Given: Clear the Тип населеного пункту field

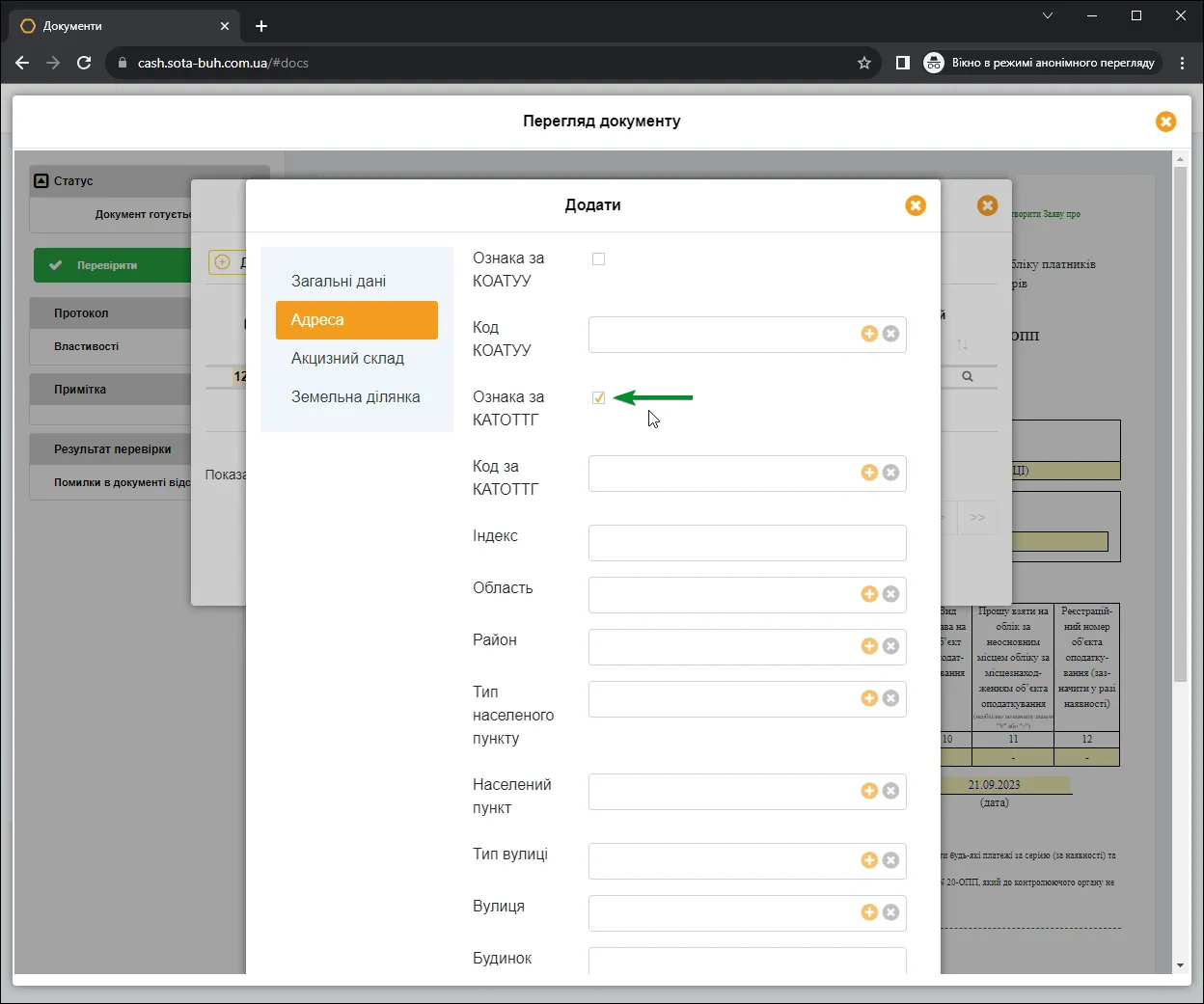Looking at the screenshot, I should click(x=890, y=698).
